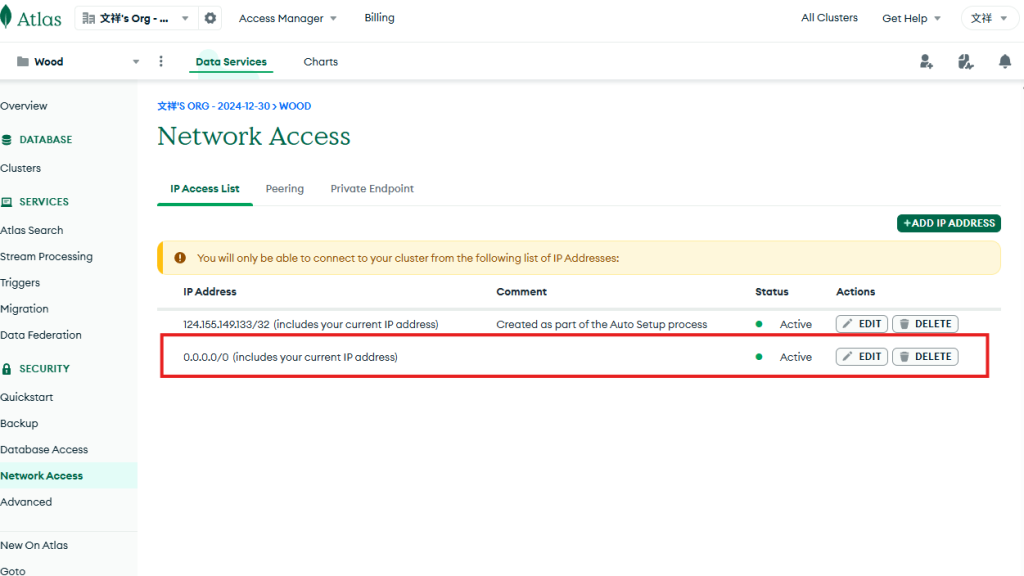Click the +ADD IP ADDRESS button
This screenshot has height=576, width=1024.
[948, 223]
